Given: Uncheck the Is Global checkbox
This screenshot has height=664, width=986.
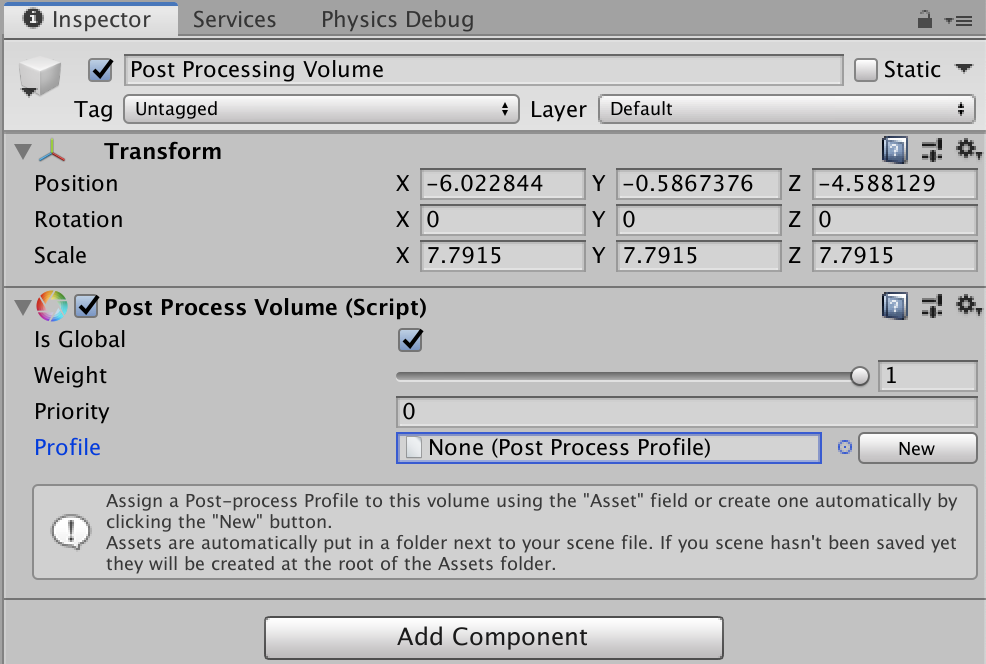Looking at the screenshot, I should click(410, 340).
